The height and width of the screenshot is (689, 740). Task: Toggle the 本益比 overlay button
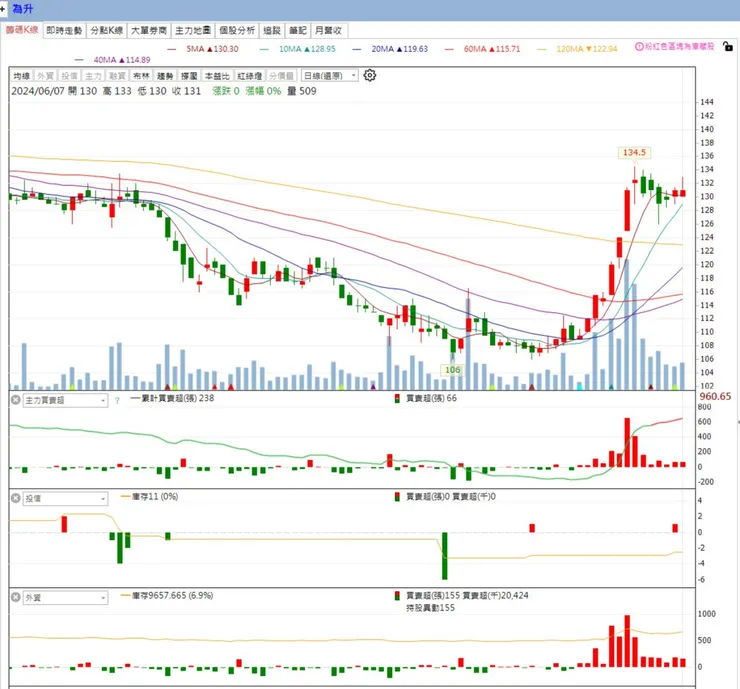click(217, 76)
